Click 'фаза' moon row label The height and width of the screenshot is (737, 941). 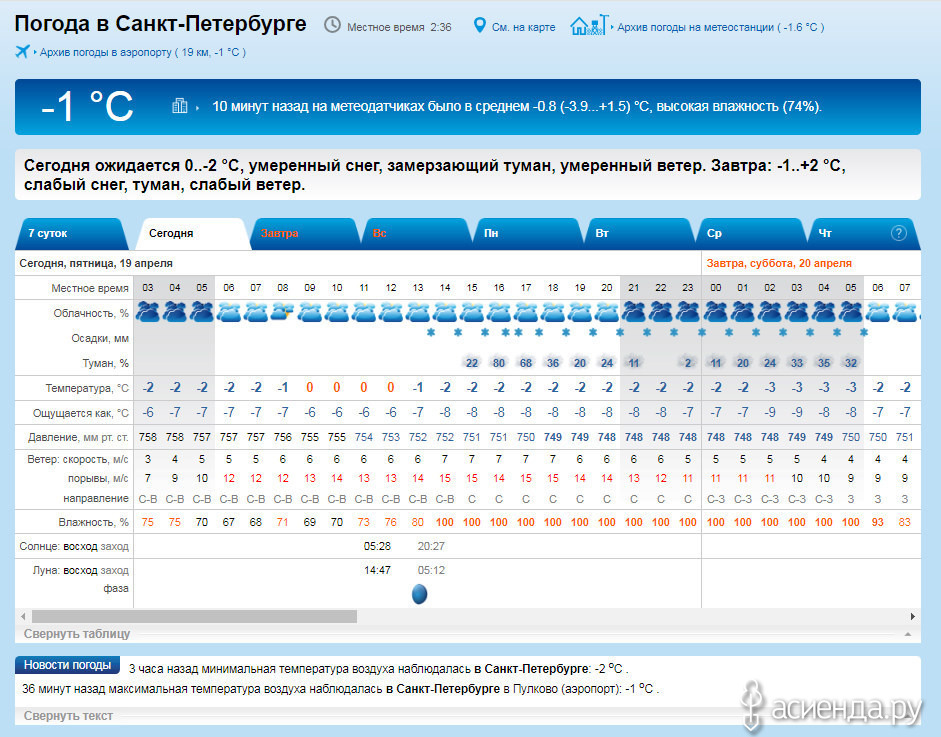point(116,588)
